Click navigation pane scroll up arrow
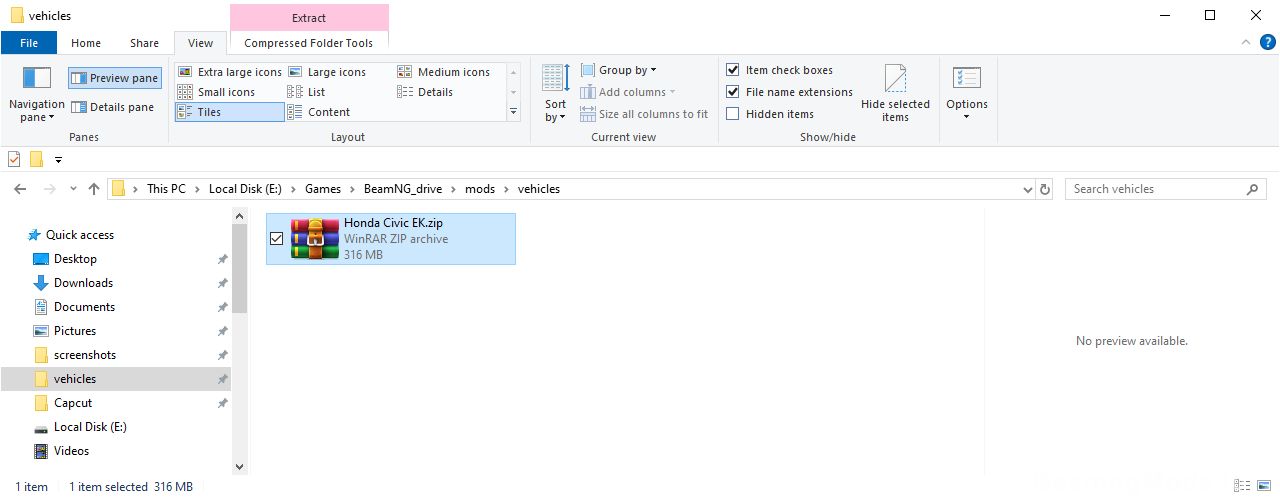This screenshot has width=1280, height=499. (x=239, y=216)
